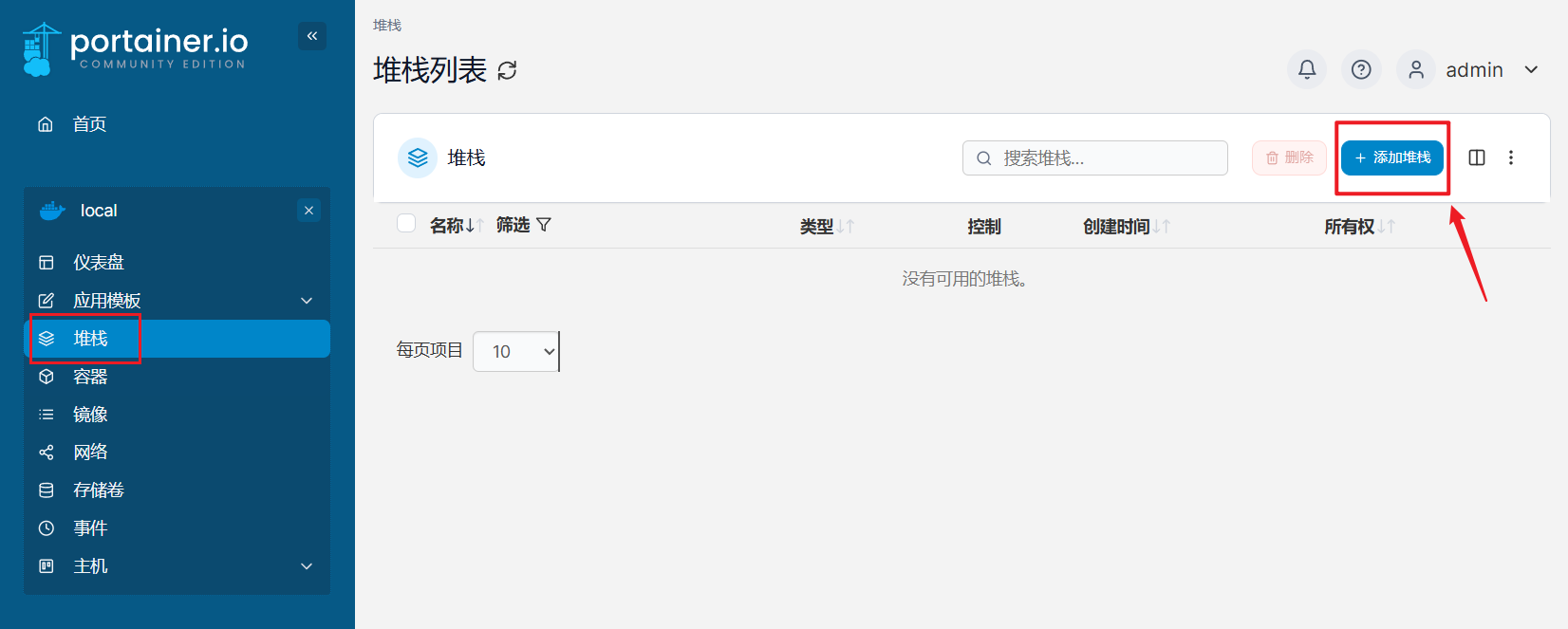The width and height of the screenshot is (1568, 629).
Task: Toggle the select-all checkbox in table header
Action: coord(406,223)
